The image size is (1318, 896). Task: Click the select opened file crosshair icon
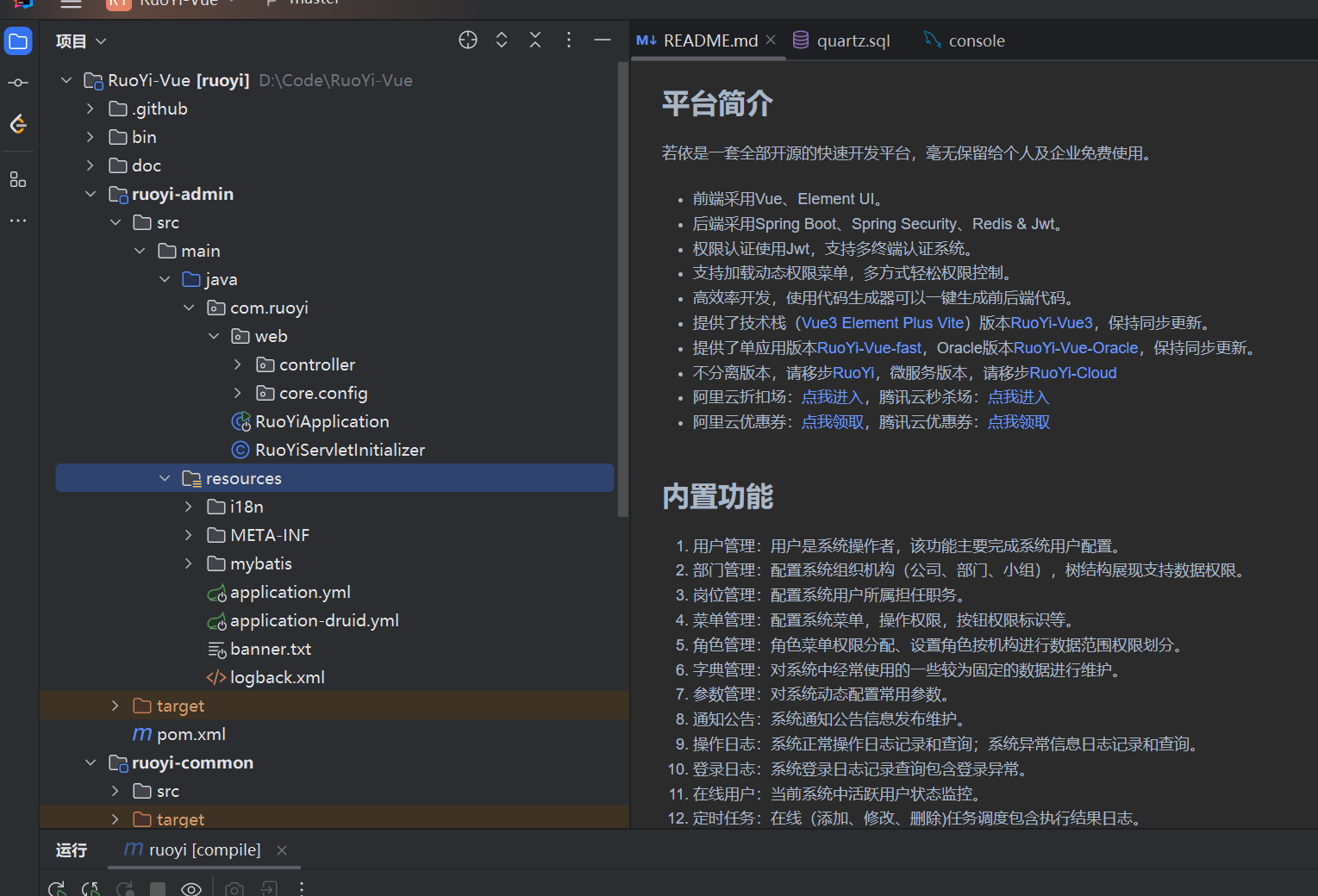click(x=468, y=40)
